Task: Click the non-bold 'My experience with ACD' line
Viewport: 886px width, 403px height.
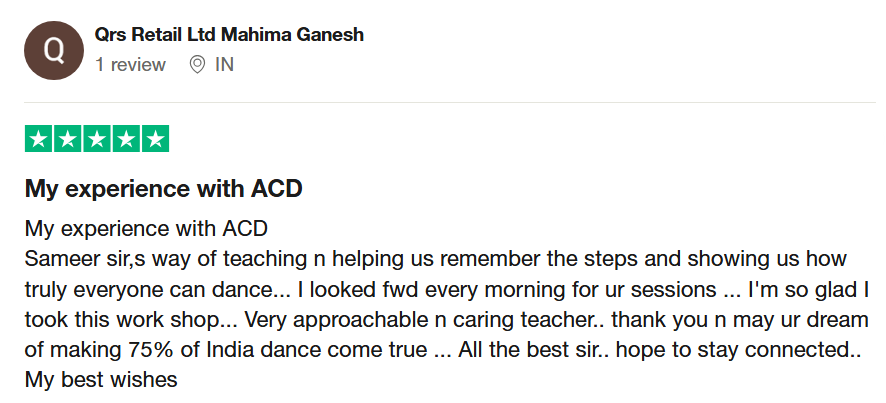Action: [x=146, y=227]
